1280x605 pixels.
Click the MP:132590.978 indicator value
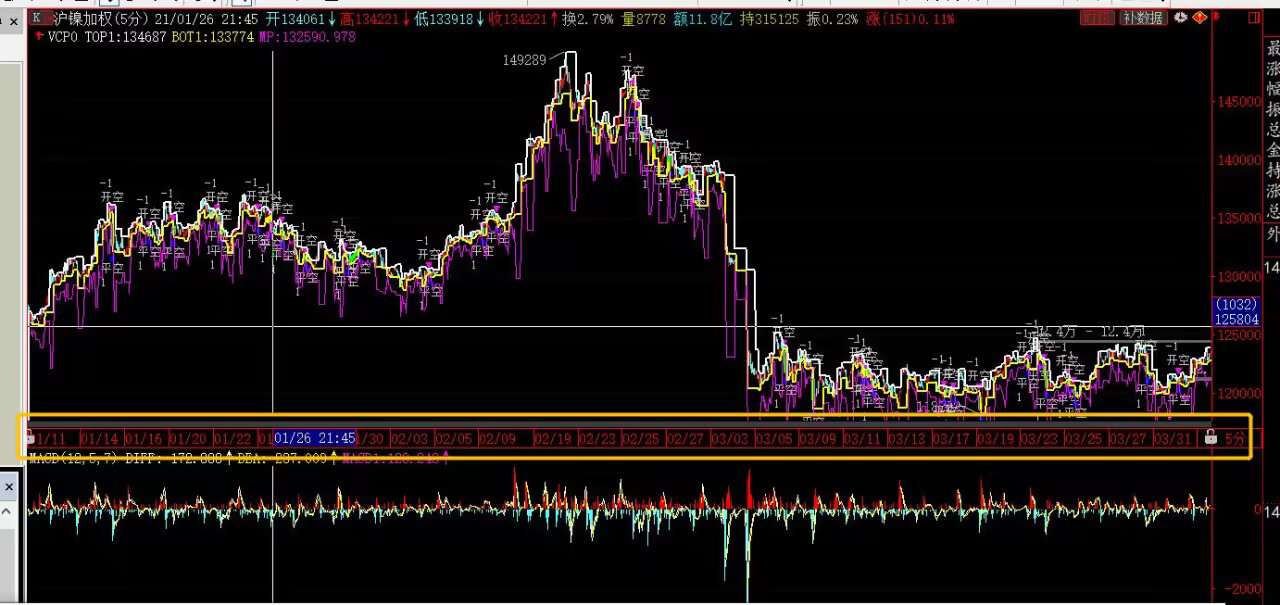tap(306, 37)
